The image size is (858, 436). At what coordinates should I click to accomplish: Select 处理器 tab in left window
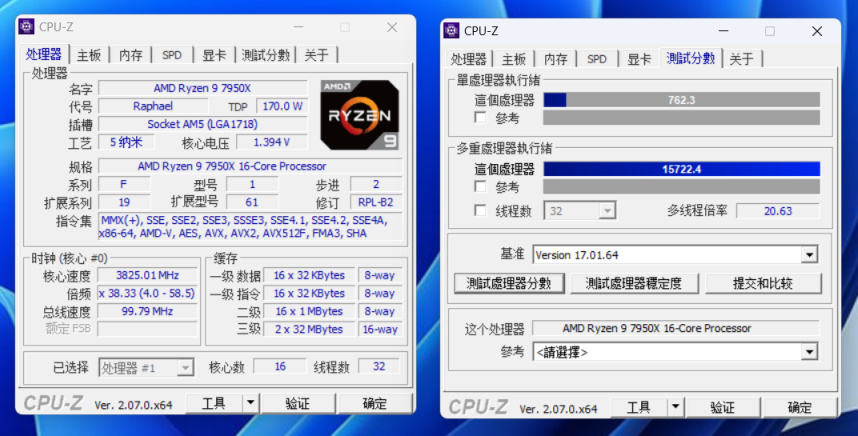point(44,54)
